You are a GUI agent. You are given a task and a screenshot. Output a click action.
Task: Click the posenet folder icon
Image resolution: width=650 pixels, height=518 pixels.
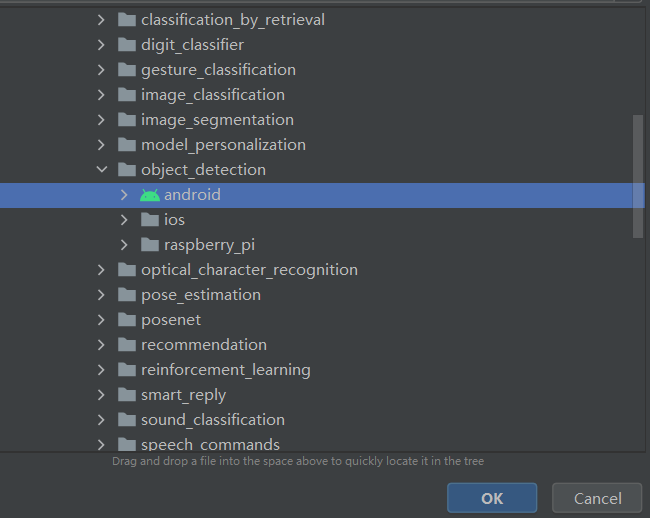[127, 320]
